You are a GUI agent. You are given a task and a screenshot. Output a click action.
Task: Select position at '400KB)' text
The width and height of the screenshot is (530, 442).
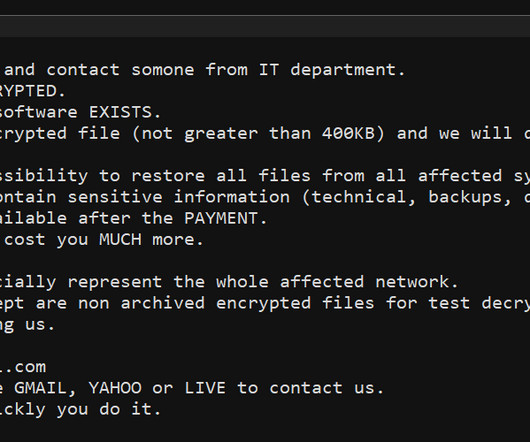click(353, 133)
